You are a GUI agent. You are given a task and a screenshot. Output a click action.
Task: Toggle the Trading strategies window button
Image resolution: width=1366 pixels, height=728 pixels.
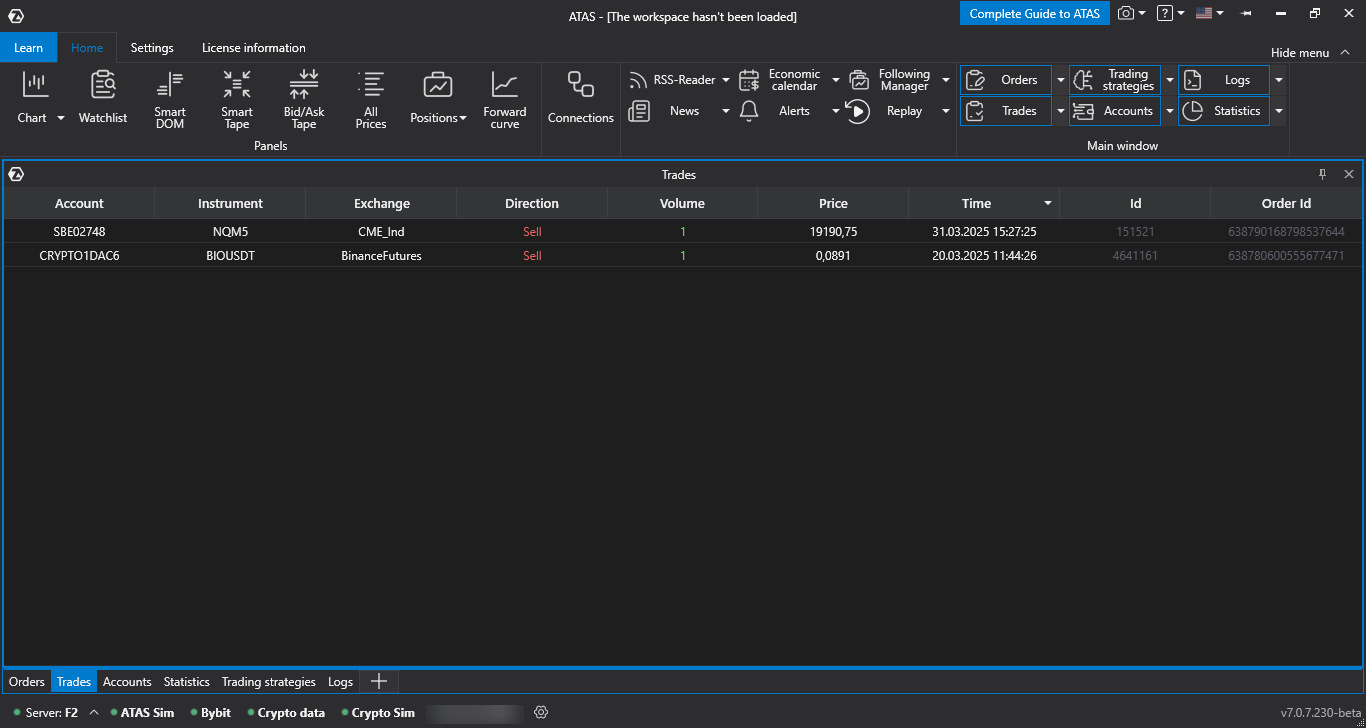[1115, 80]
